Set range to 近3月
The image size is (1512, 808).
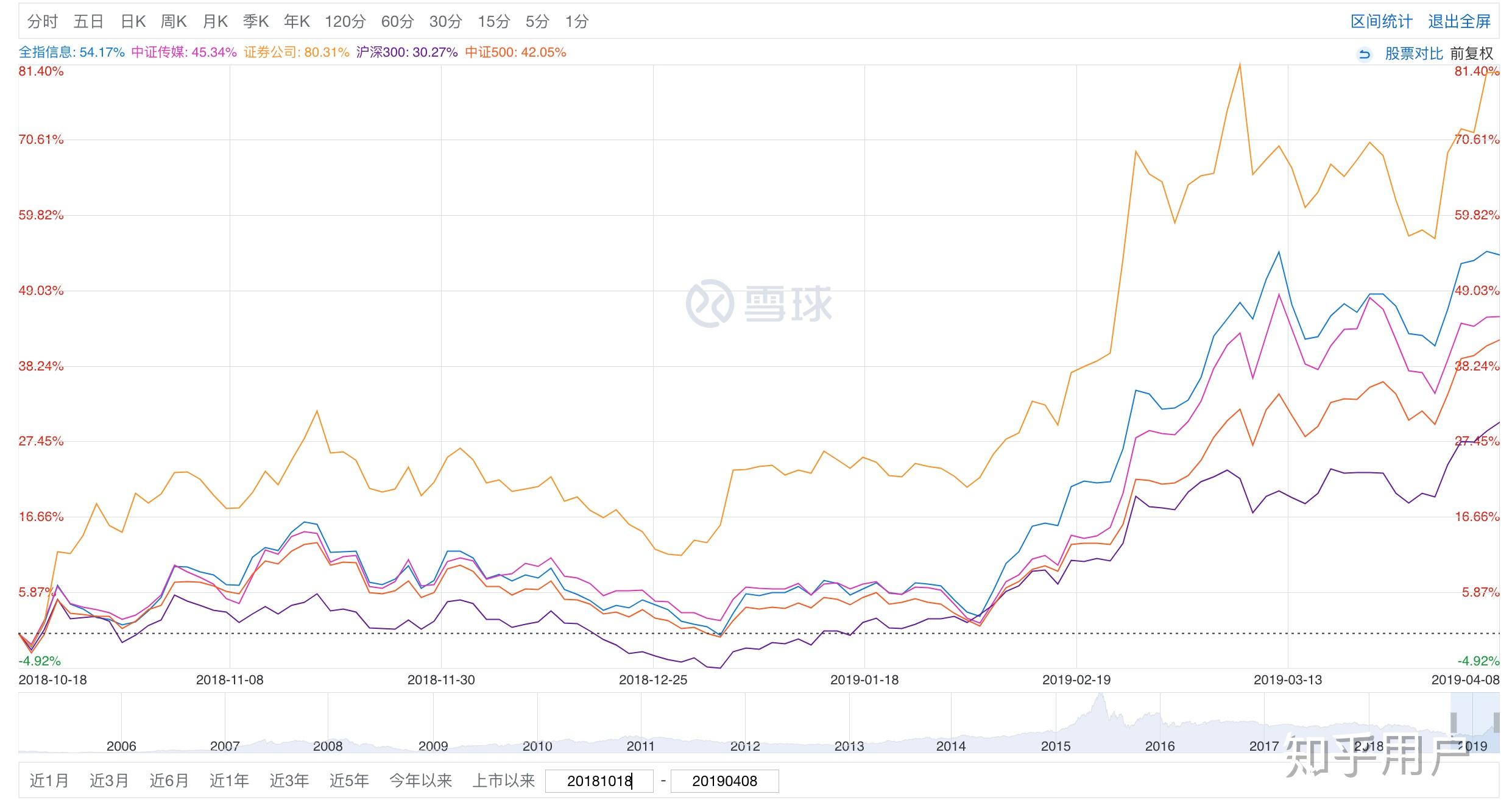pos(109,781)
